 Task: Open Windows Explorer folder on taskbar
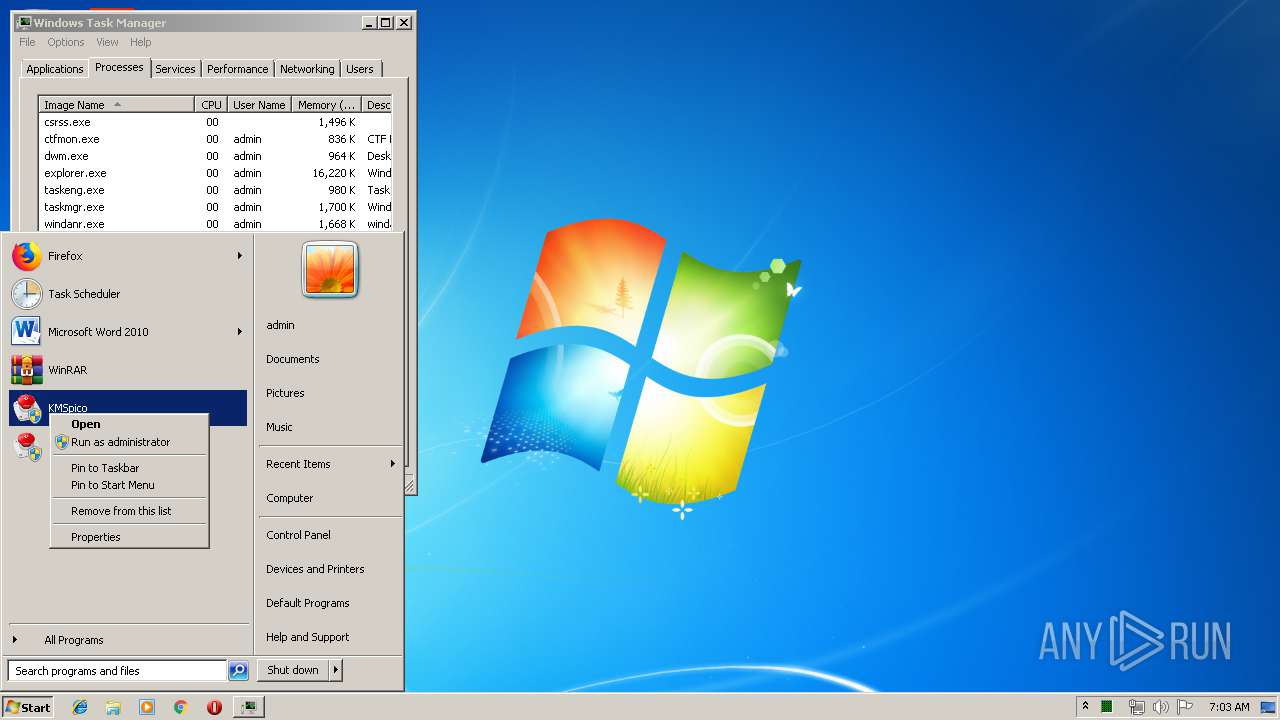pyautogui.click(x=113, y=707)
